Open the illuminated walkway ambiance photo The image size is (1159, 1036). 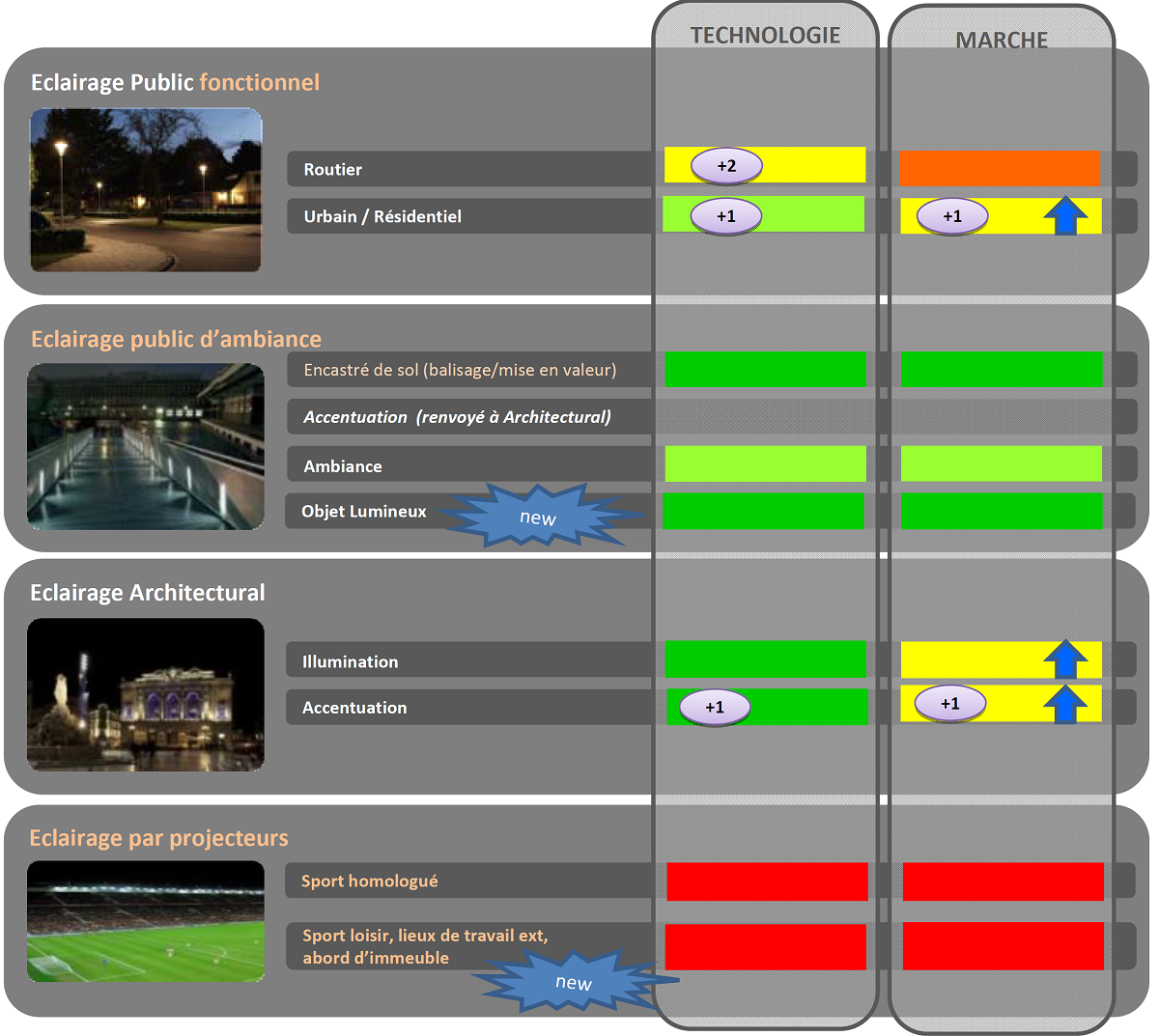coord(146,446)
